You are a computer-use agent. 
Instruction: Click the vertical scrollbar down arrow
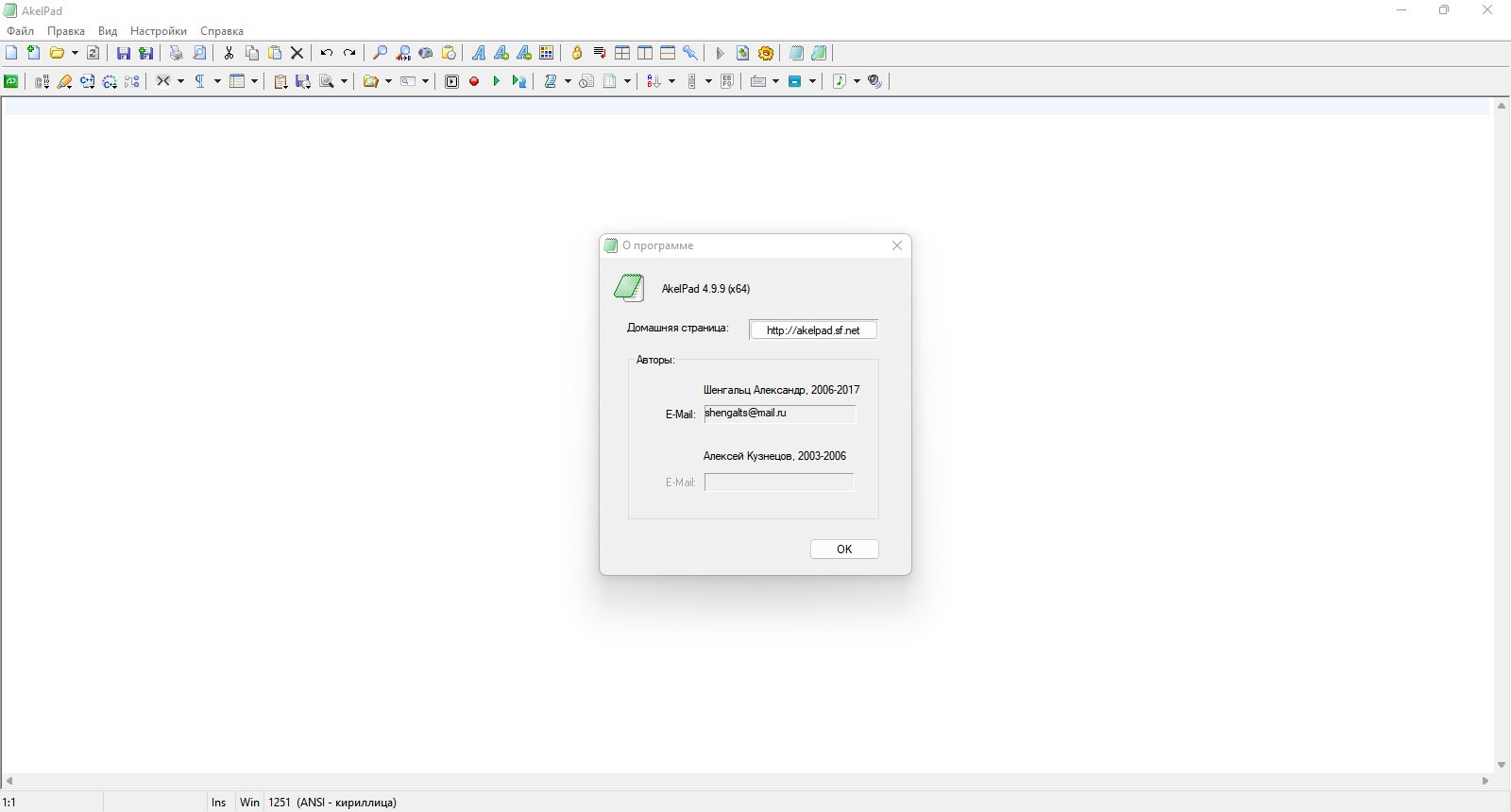tap(1502, 765)
